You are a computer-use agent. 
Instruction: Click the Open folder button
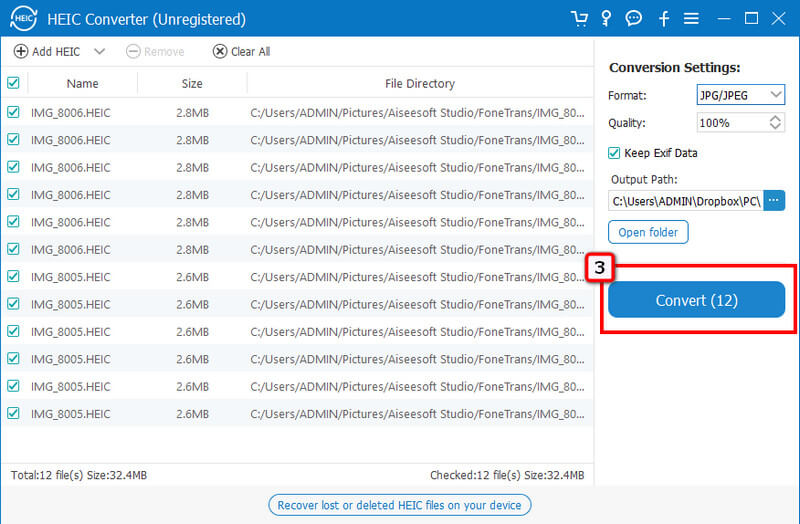[648, 232]
